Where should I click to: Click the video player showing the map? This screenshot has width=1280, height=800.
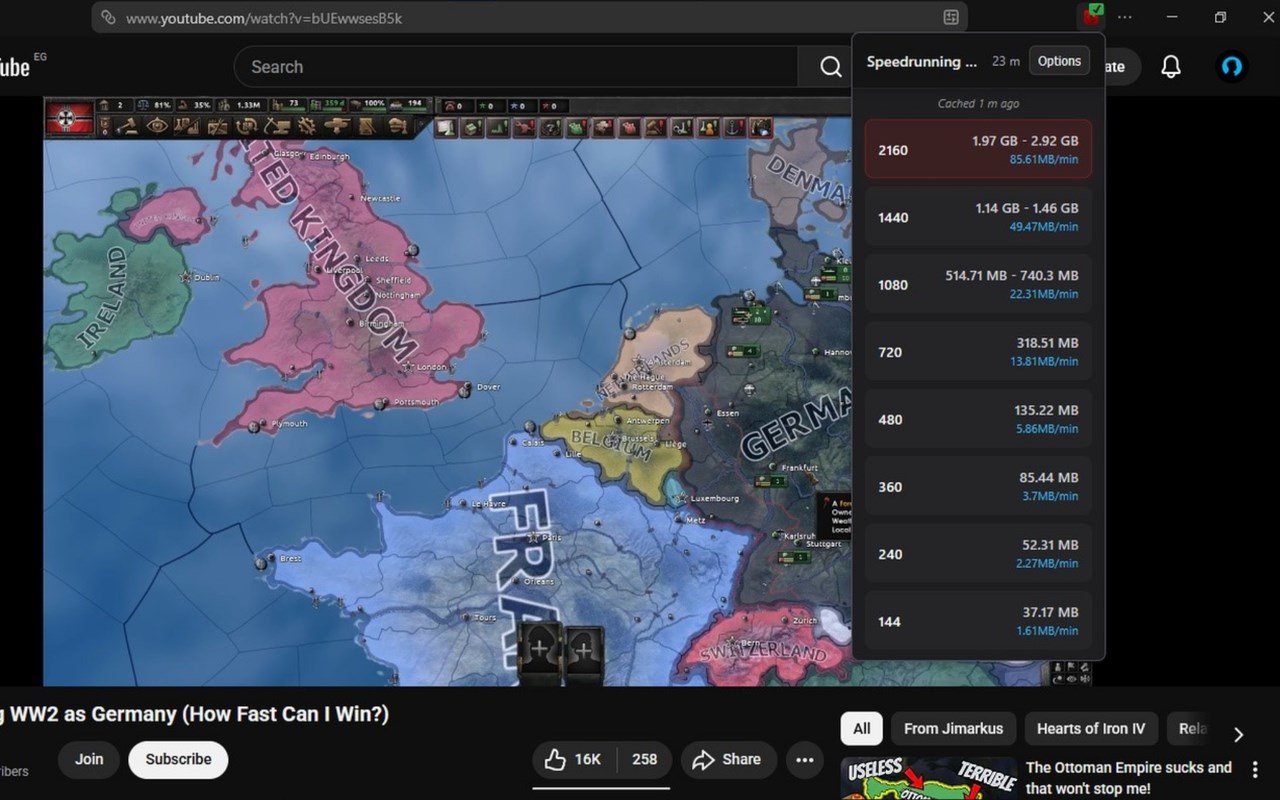tap(447, 391)
